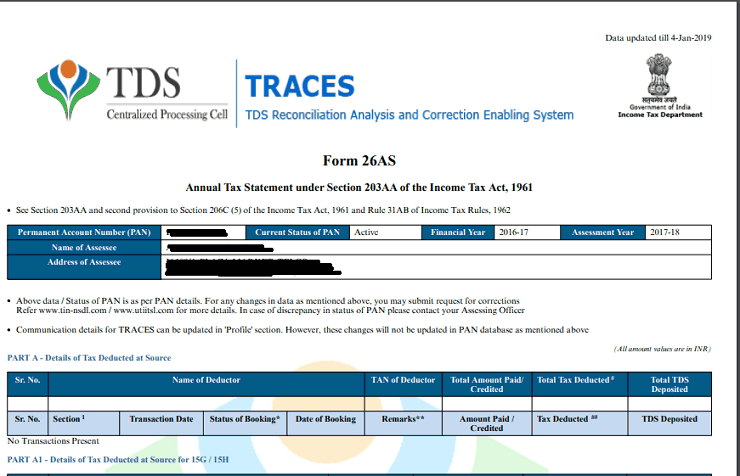The height and width of the screenshot is (476, 740).
Task: Click the TAN of Deductor column header
Action: tap(403, 380)
